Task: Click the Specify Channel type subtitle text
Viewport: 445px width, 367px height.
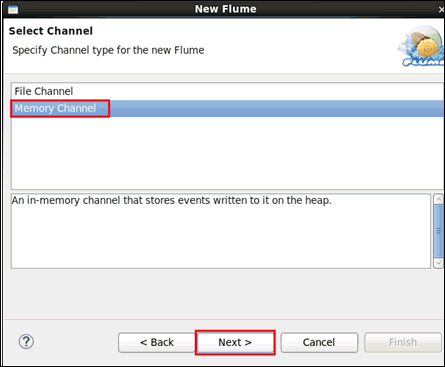Action: point(108,50)
